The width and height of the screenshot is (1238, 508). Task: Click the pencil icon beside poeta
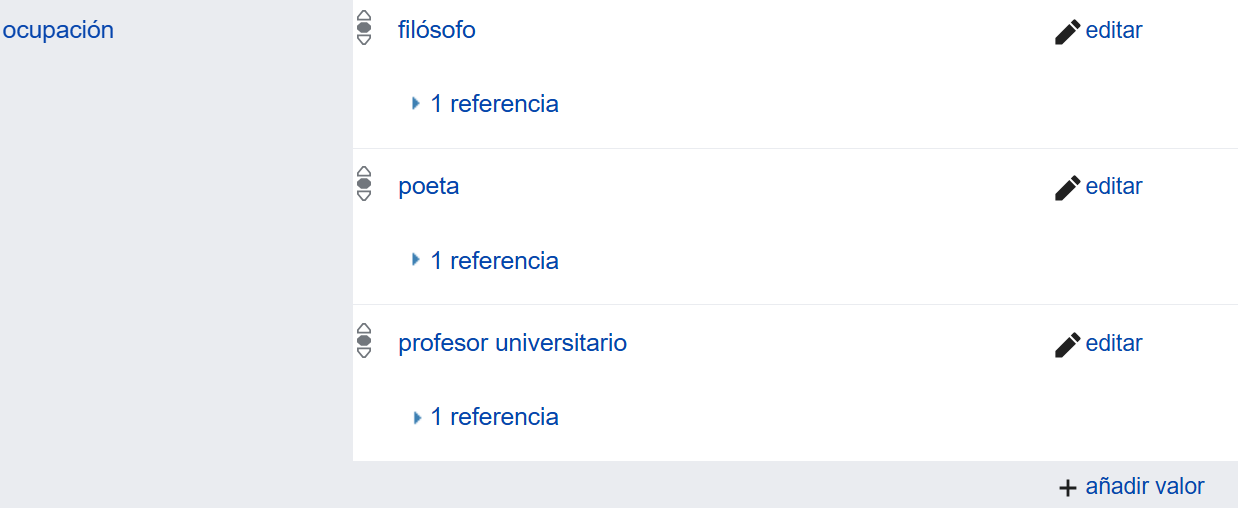pyautogui.click(x=1067, y=188)
